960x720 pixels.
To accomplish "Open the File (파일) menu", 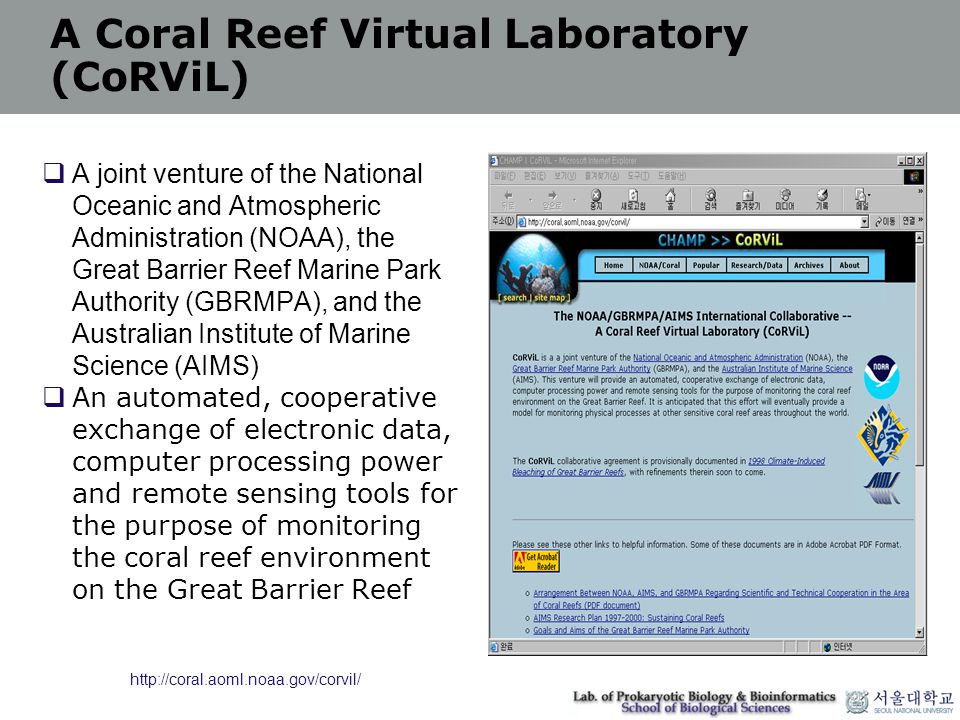I will tap(504, 176).
